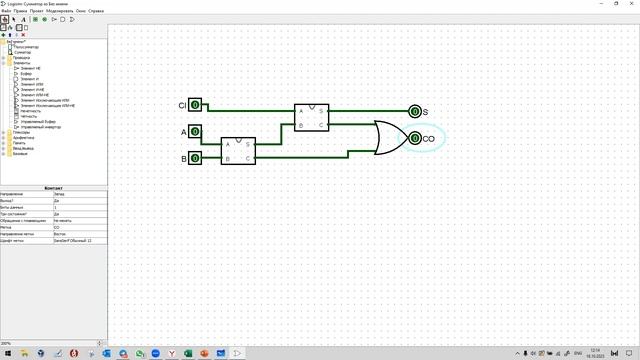Choose Элемент И-НЕ gate in tree
Viewport: 640px width, 360px height.
[x=33, y=89]
